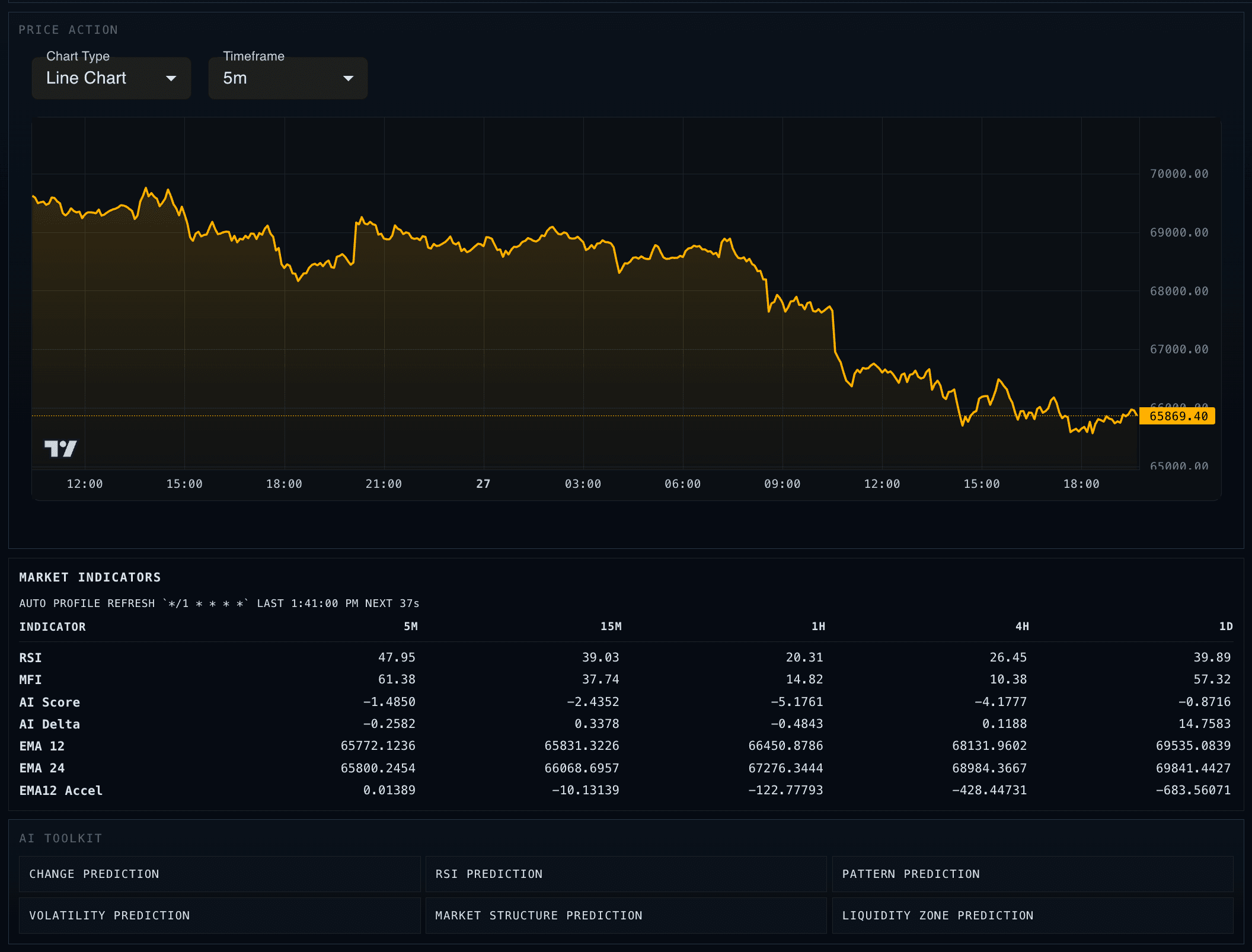Viewport: 1252px width, 952px height.
Task: Click the PRICE ACTION panel heading
Action: [x=69, y=30]
